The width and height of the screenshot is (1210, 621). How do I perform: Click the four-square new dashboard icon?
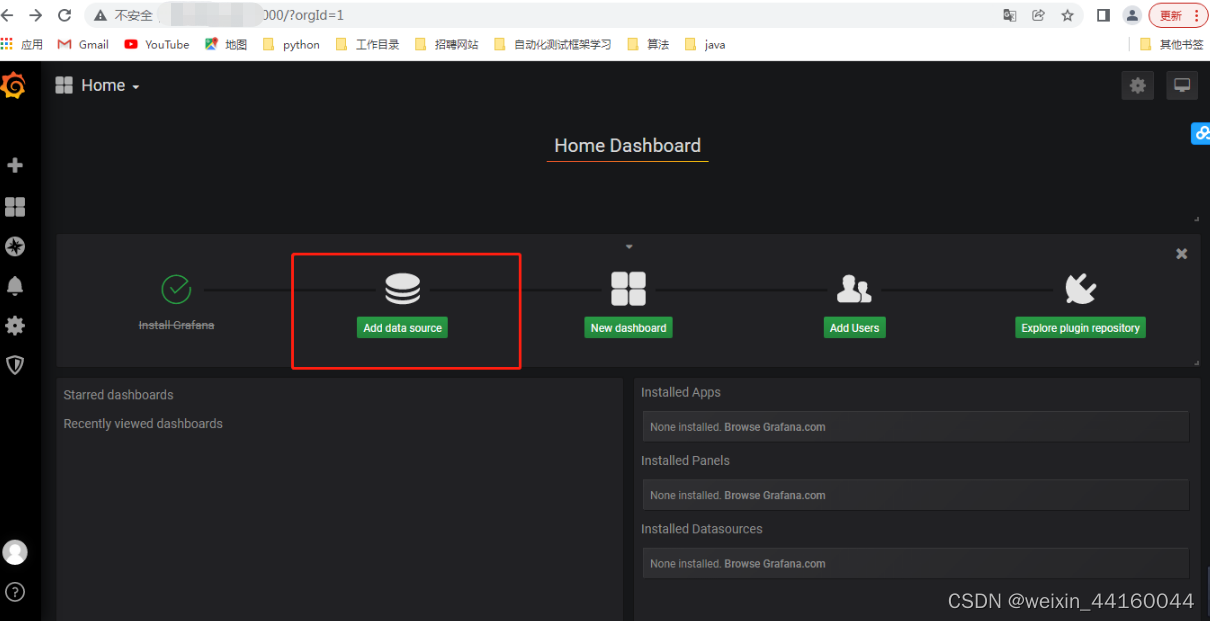point(628,289)
